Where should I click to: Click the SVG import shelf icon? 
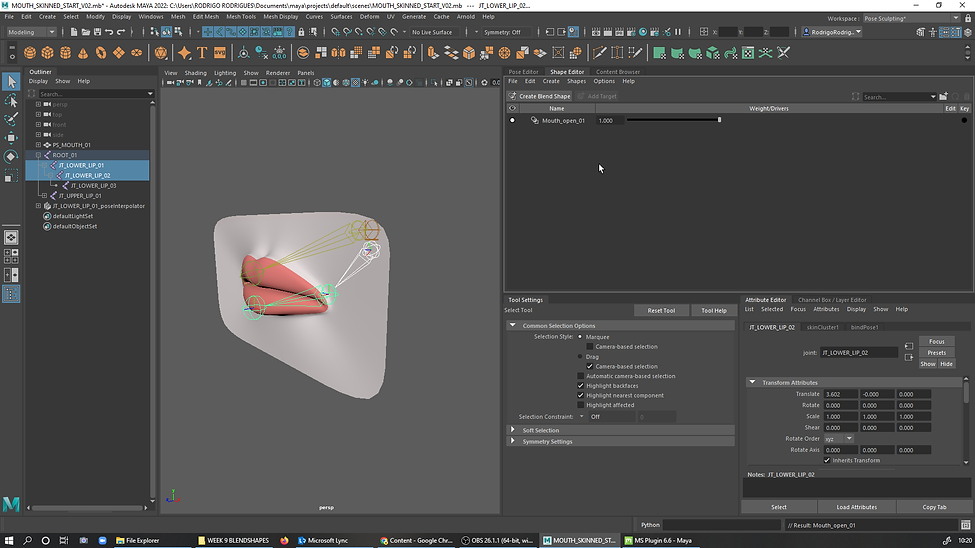click(x=220, y=53)
